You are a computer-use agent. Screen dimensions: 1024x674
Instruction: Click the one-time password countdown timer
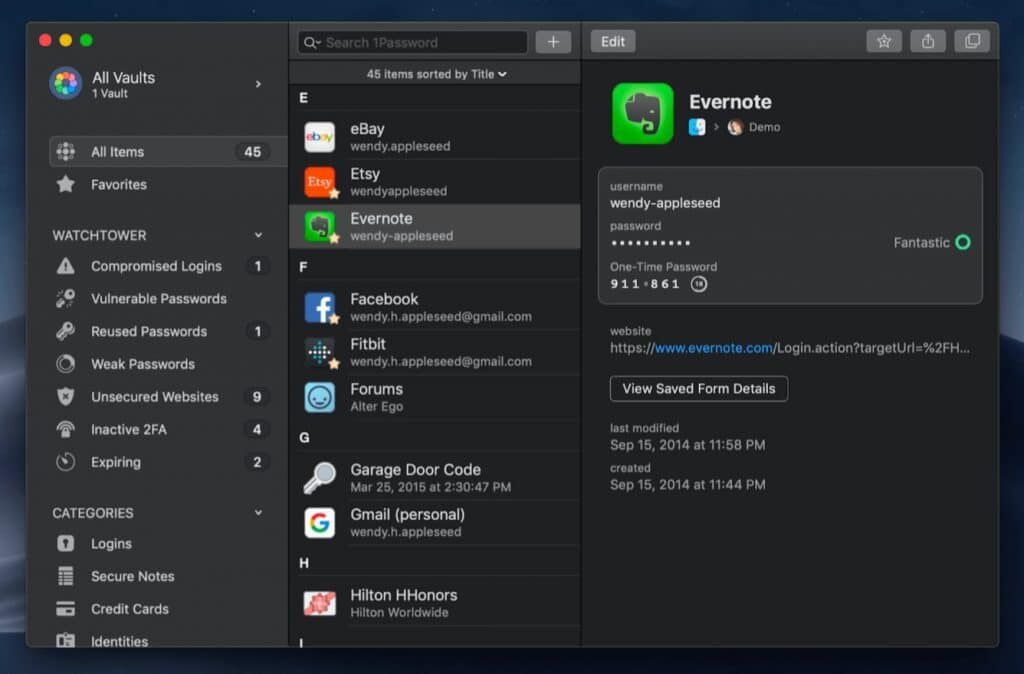click(699, 284)
